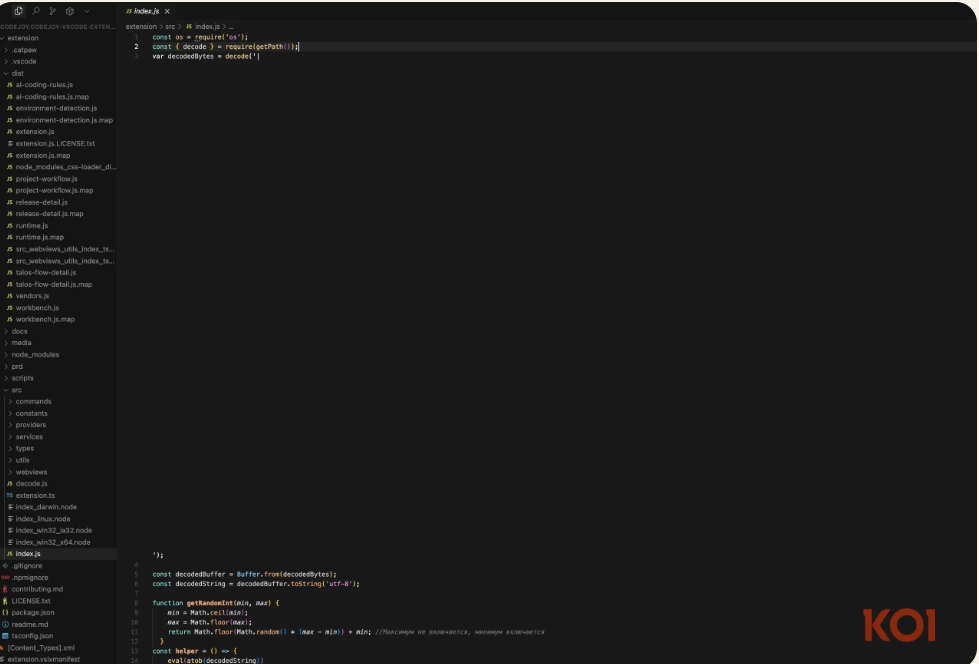
Task: Open readme.md from the explorer
Action: (x=29, y=624)
